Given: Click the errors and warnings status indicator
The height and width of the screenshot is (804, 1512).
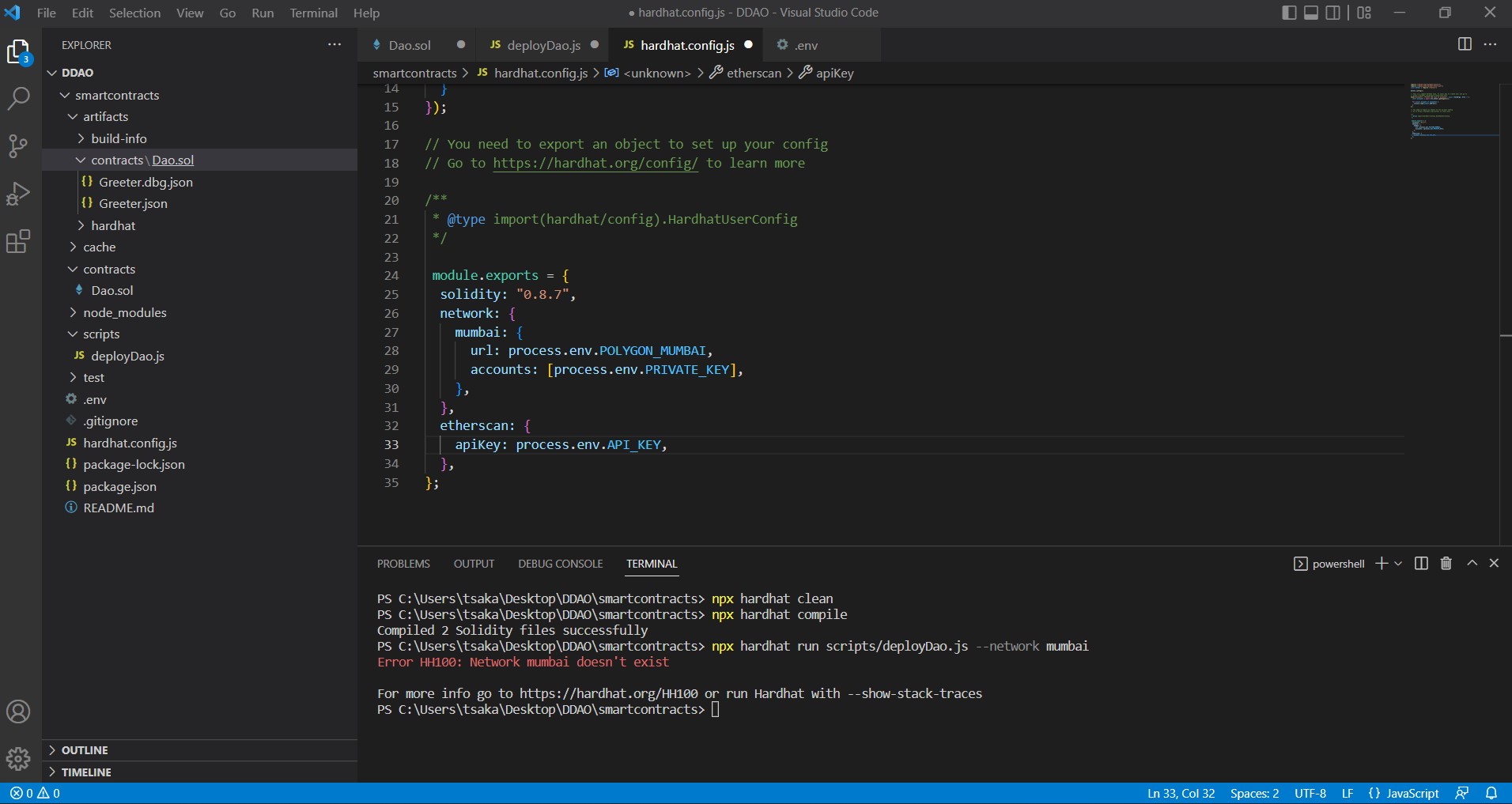Looking at the screenshot, I should (x=35, y=793).
